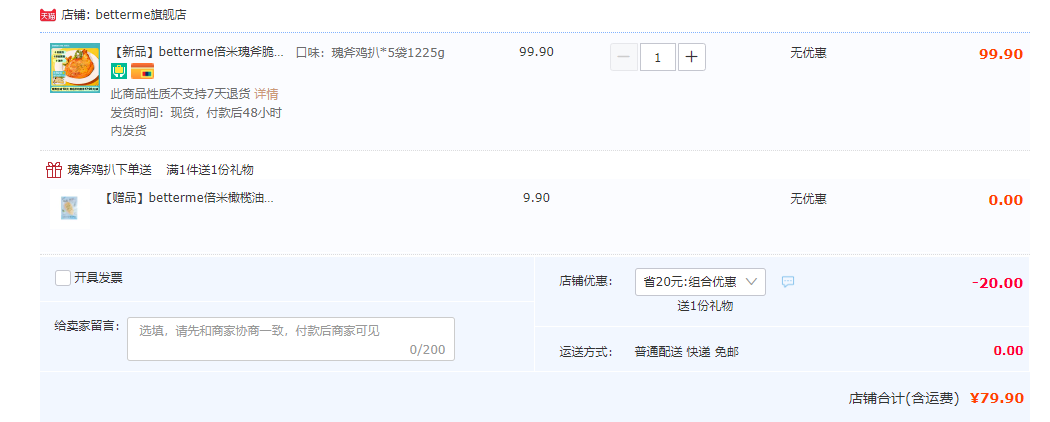Decrease quantity with the minus button
Viewport: 1050px width, 422px height.
click(623, 58)
